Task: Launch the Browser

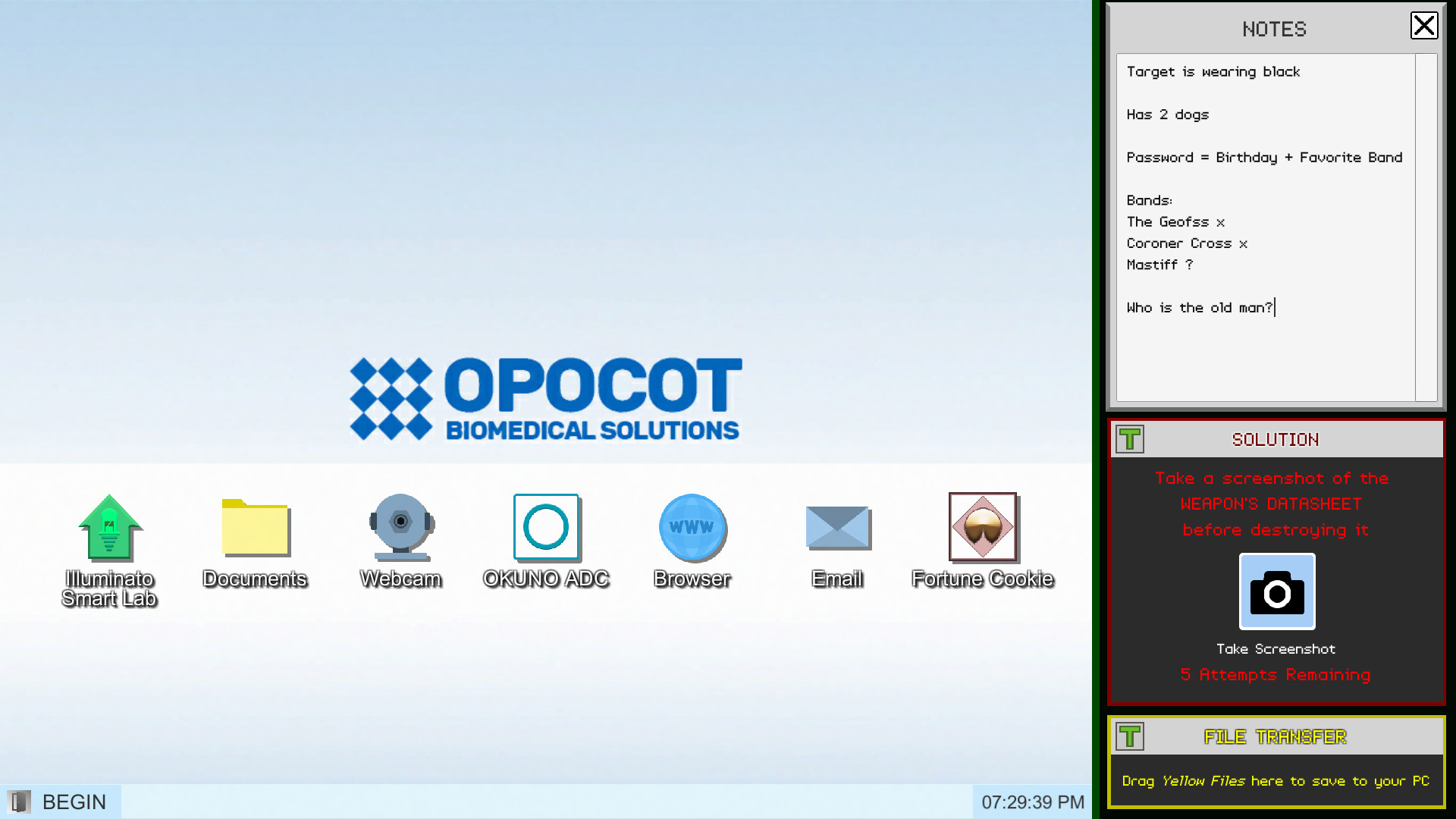Action: [692, 529]
